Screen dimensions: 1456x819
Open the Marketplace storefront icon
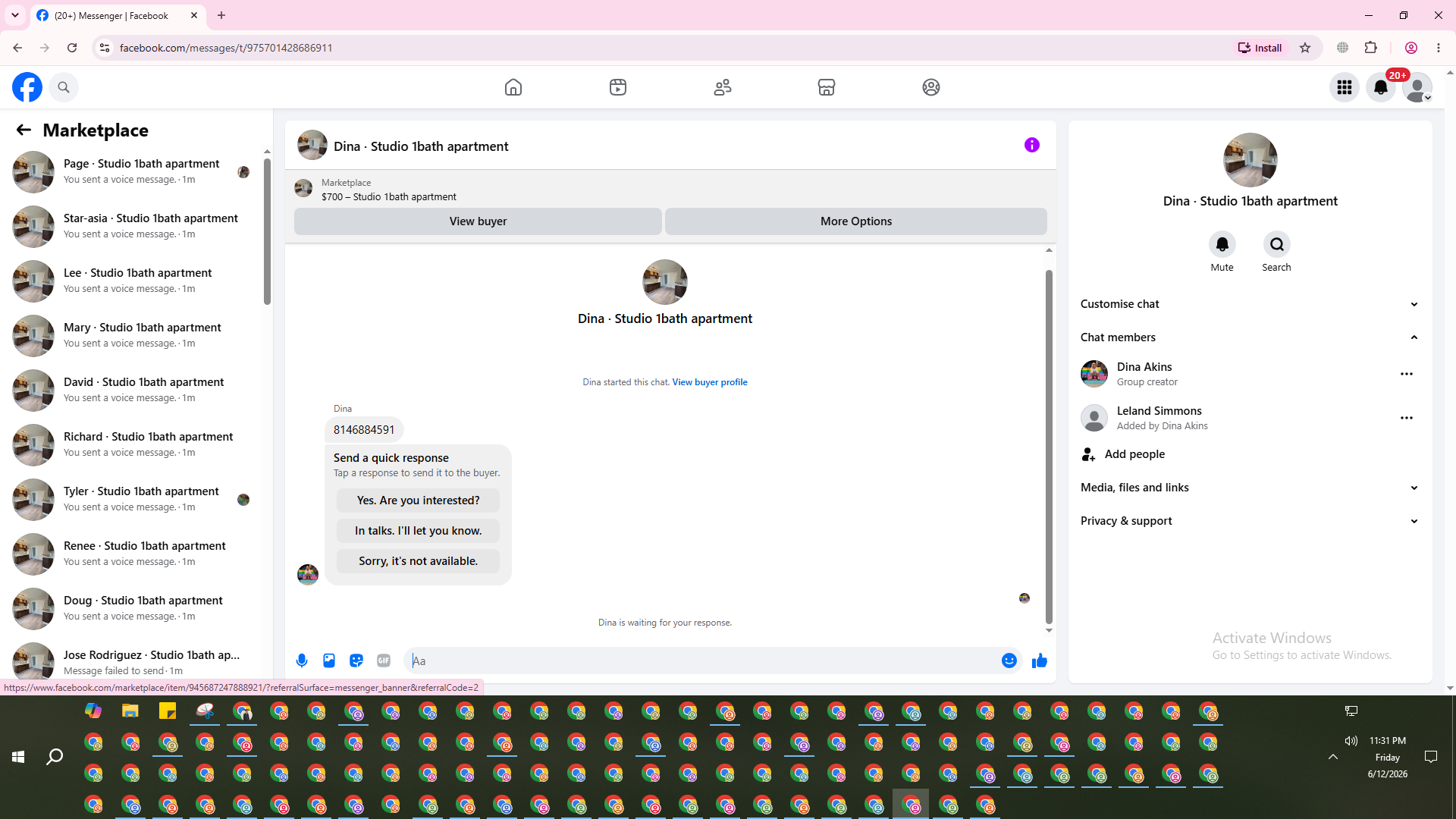(827, 87)
